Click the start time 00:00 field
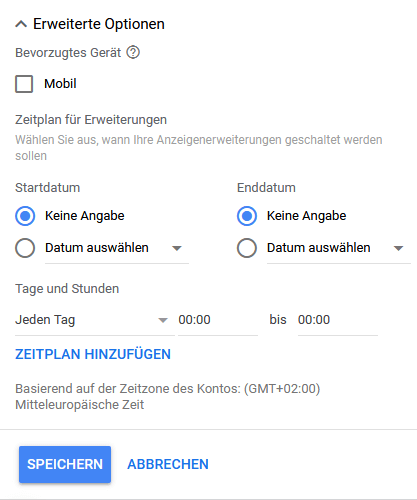Viewport: 417px width, 500px height. click(x=218, y=320)
